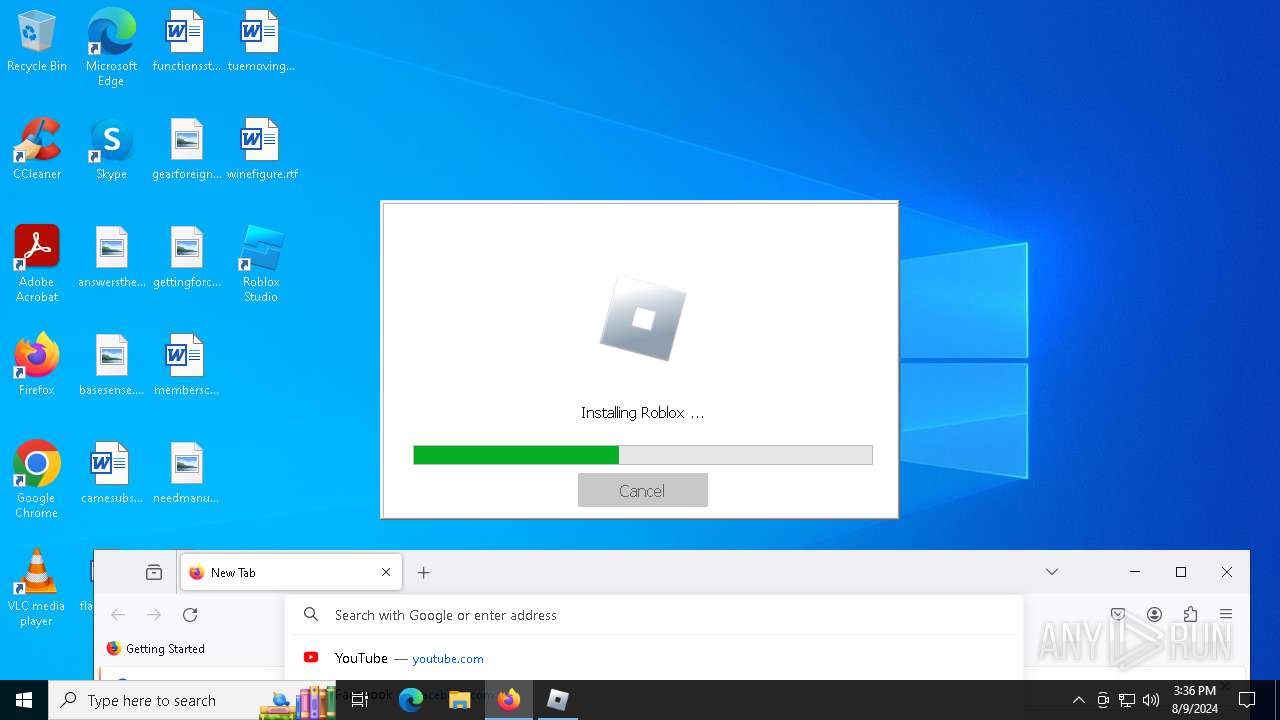Switch to Firefox on the taskbar
The image size is (1280, 720).
(x=509, y=700)
